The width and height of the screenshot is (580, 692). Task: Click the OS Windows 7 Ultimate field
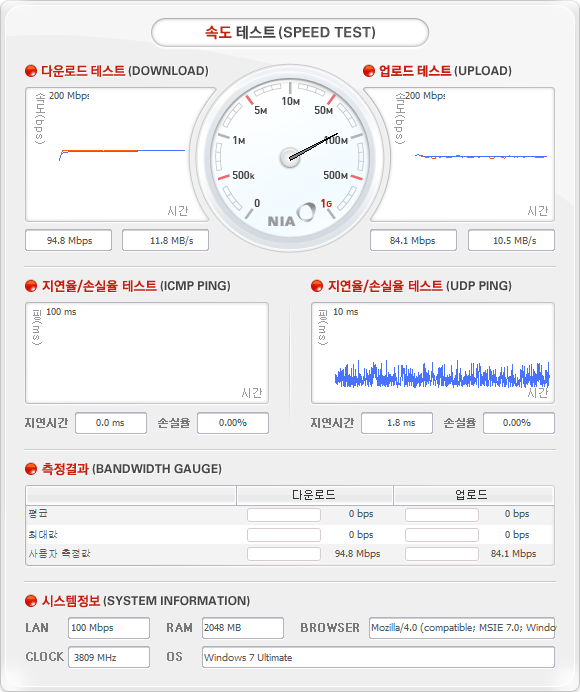coord(378,657)
